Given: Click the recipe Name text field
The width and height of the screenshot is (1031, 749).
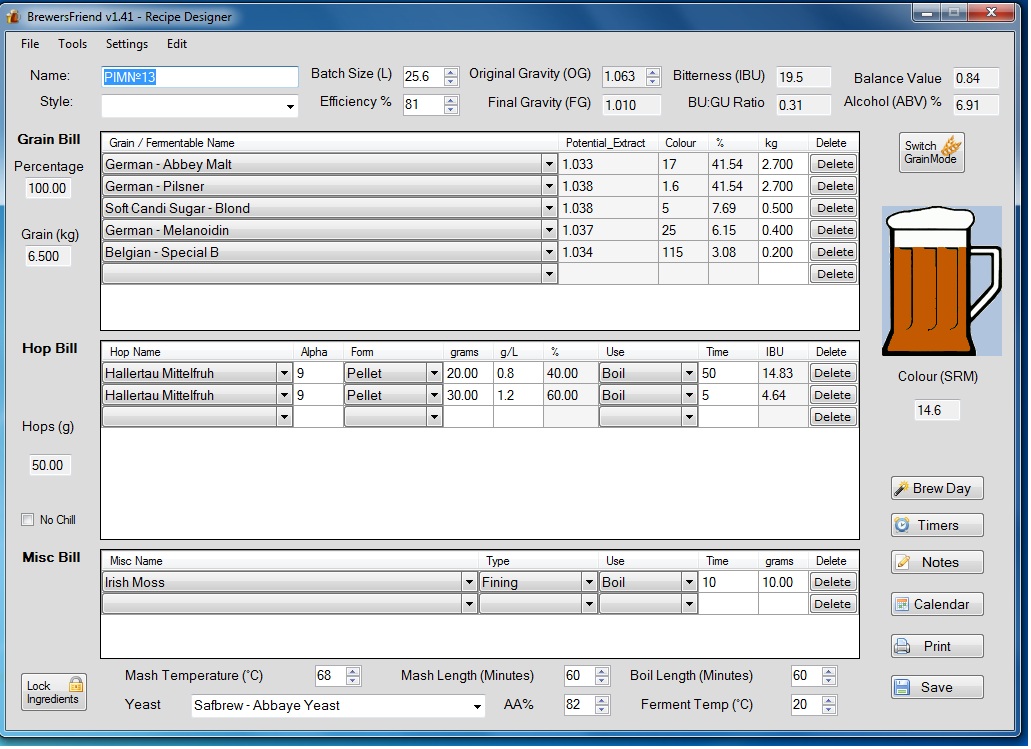Looking at the screenshot, I should pos(200,77).
